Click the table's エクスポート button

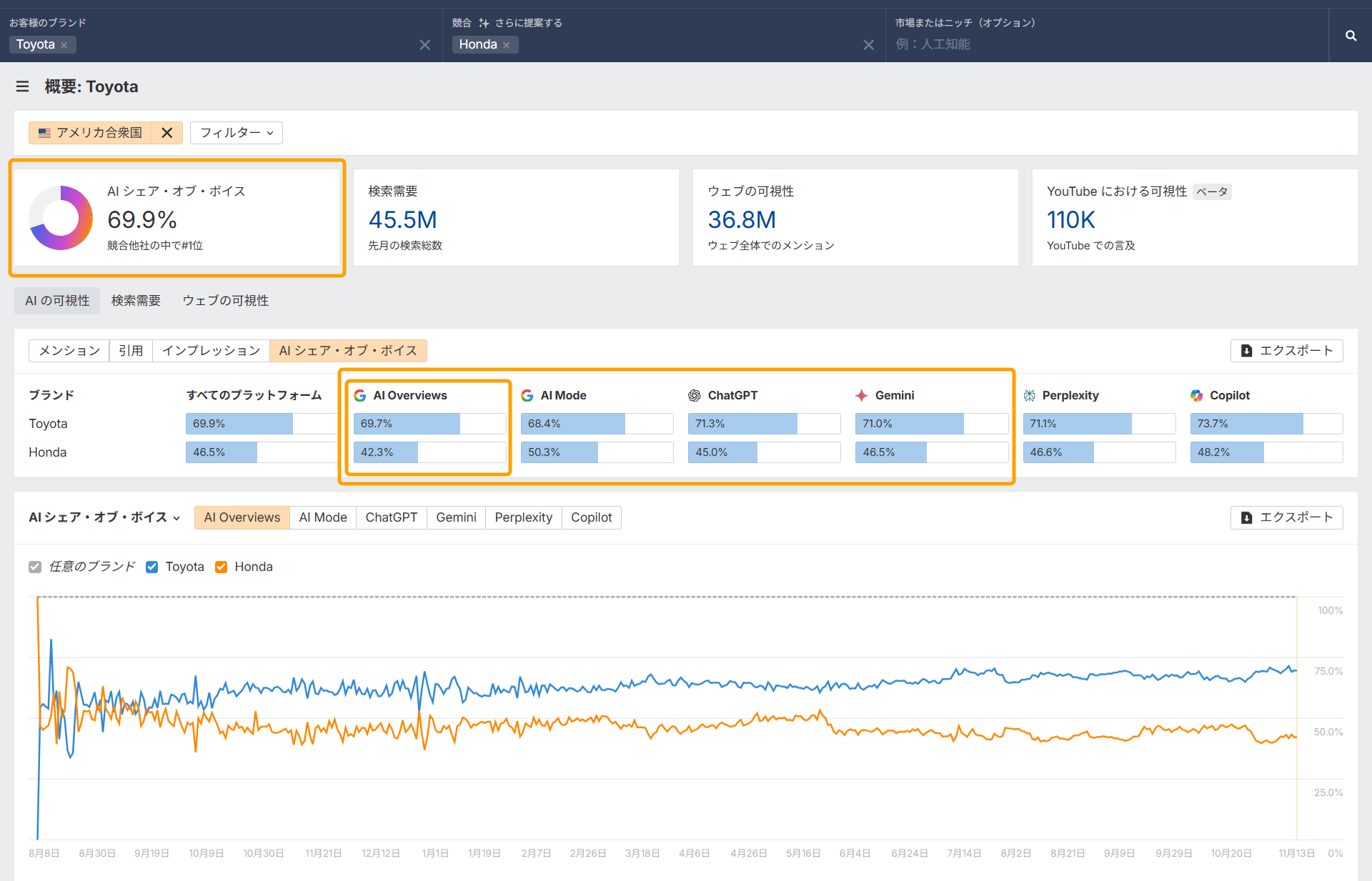(x=1286, y=351)
